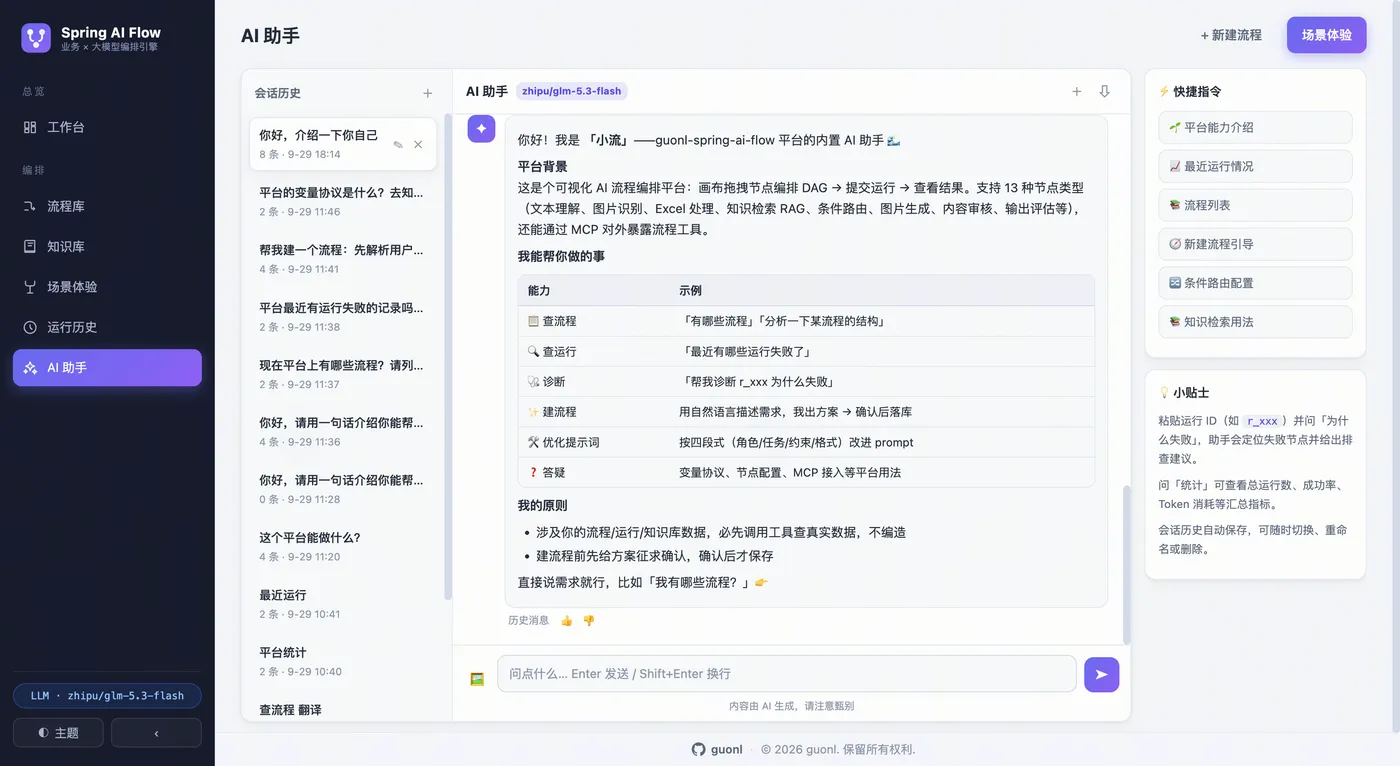Click the 会话历史 list scrollbar

pos(448,357)
